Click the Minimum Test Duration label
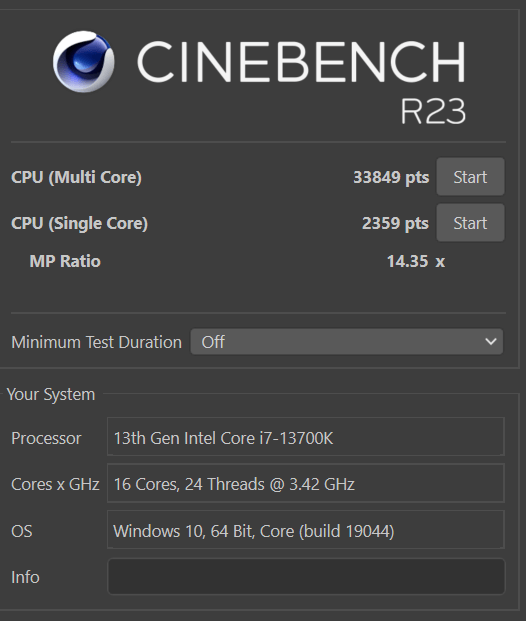 click(x=96, y=342)
